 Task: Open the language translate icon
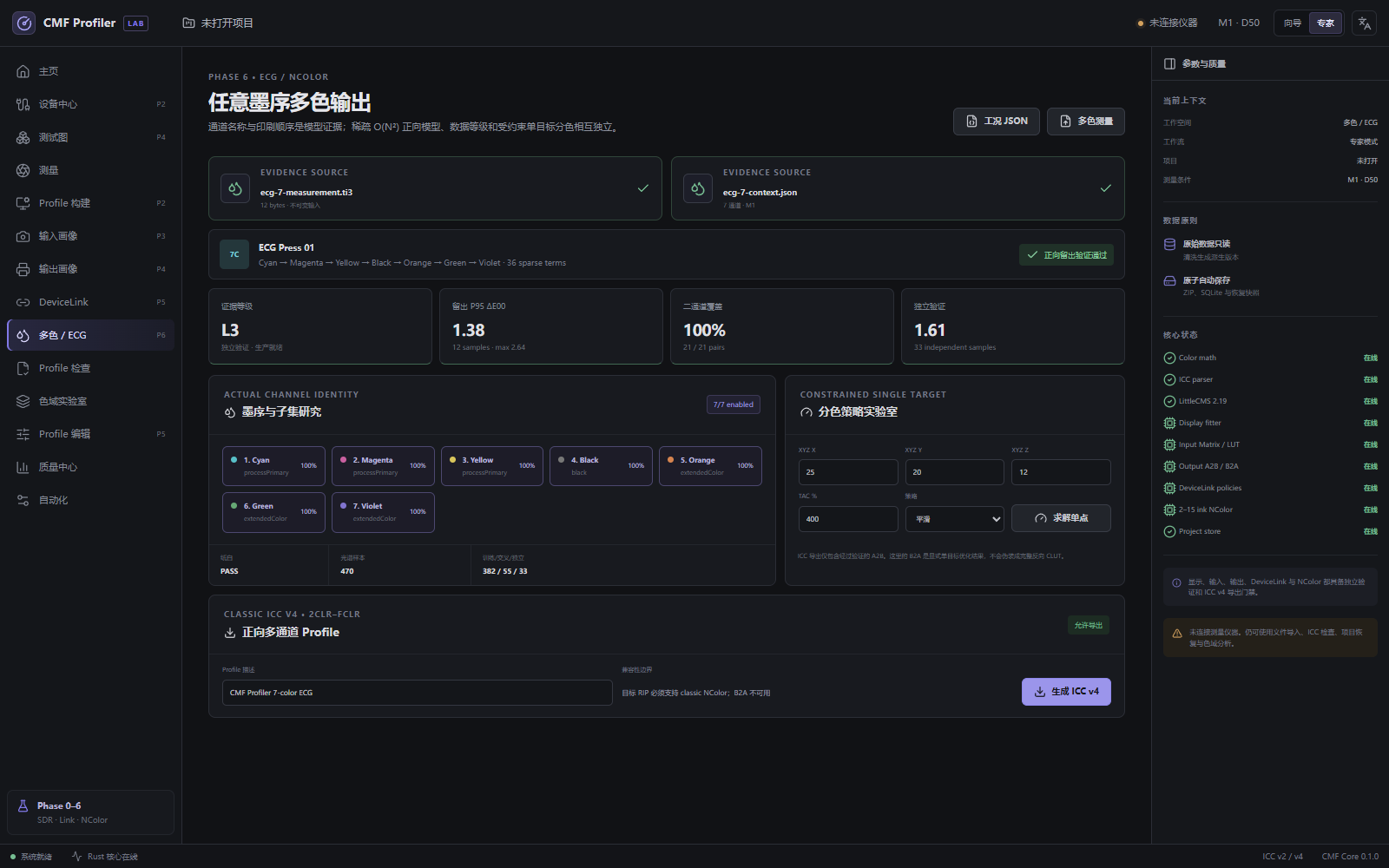[1365, 23]
